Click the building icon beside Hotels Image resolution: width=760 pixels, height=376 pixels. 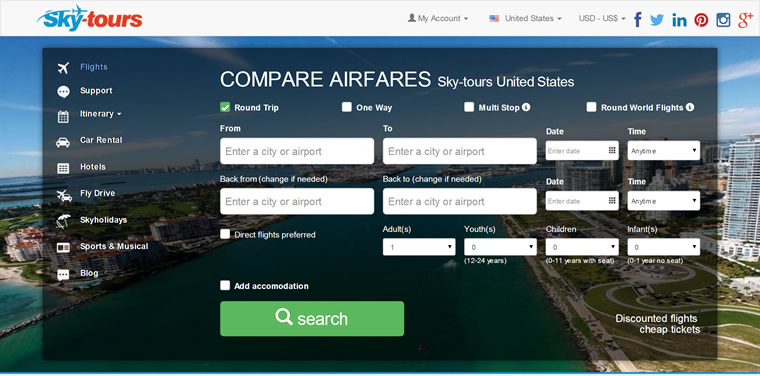(x=63, y=168)
